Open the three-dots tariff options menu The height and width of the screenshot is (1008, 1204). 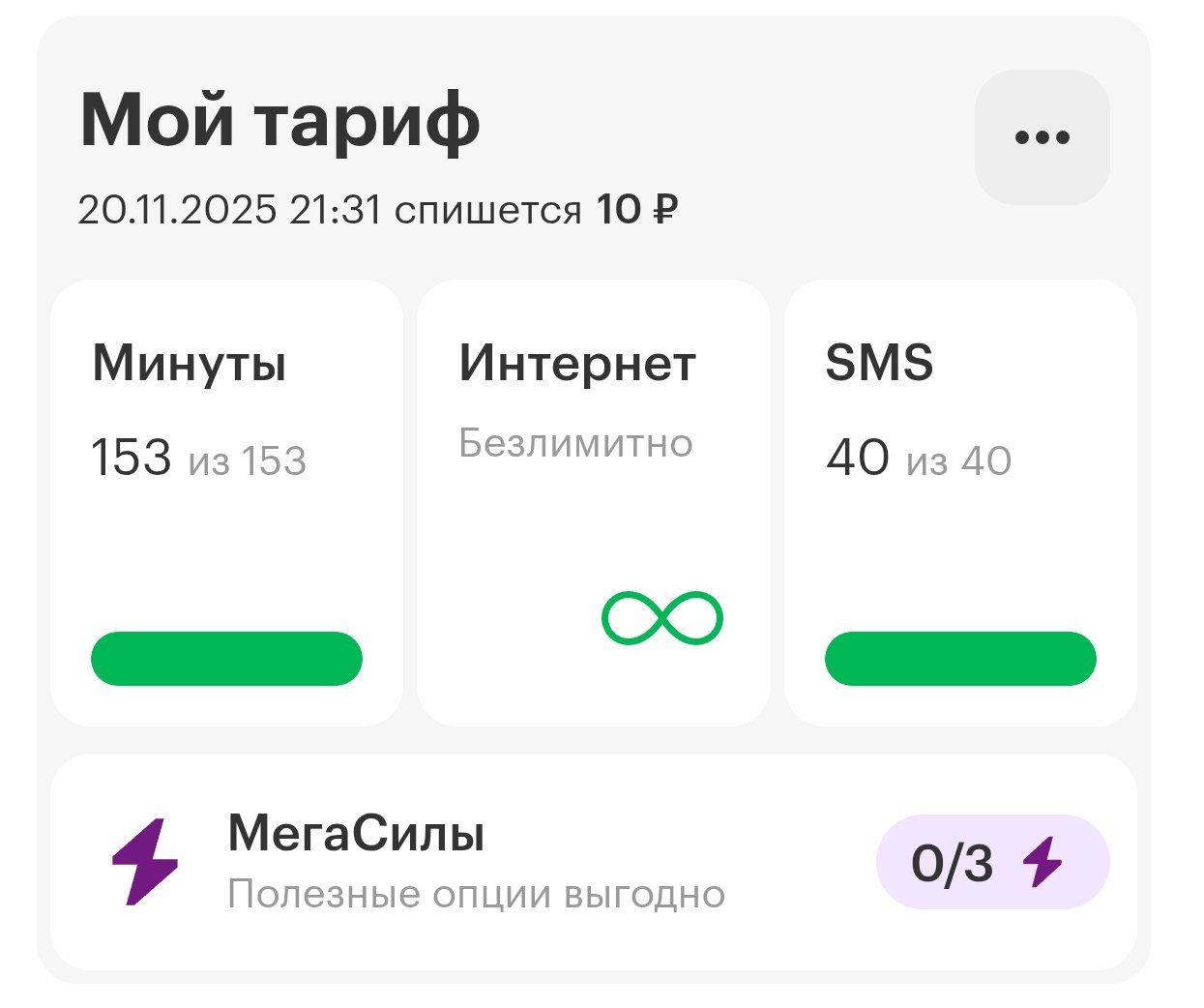(1042, 137)
